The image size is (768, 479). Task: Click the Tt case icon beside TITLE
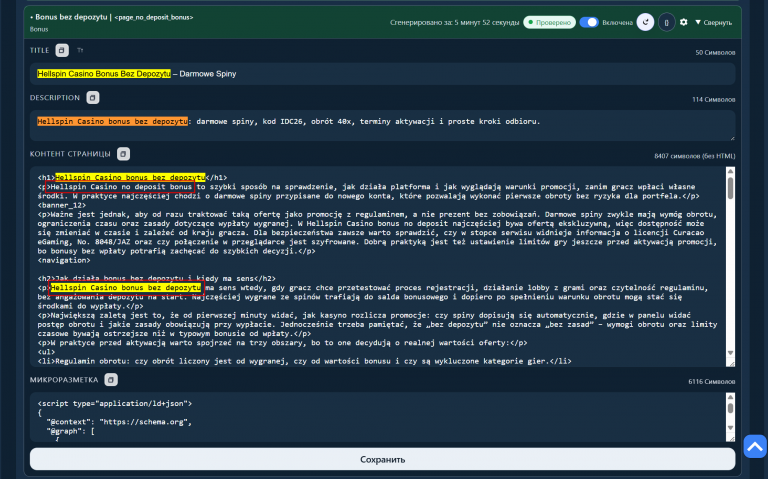click(x=80, y=50)
